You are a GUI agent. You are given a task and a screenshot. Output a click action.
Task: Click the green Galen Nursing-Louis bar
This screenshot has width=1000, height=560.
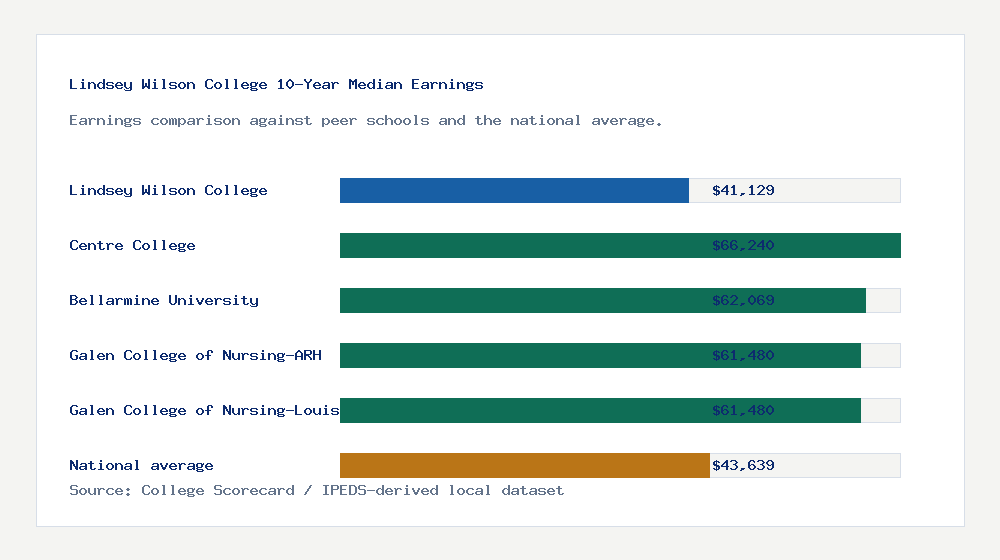(600, 410)
